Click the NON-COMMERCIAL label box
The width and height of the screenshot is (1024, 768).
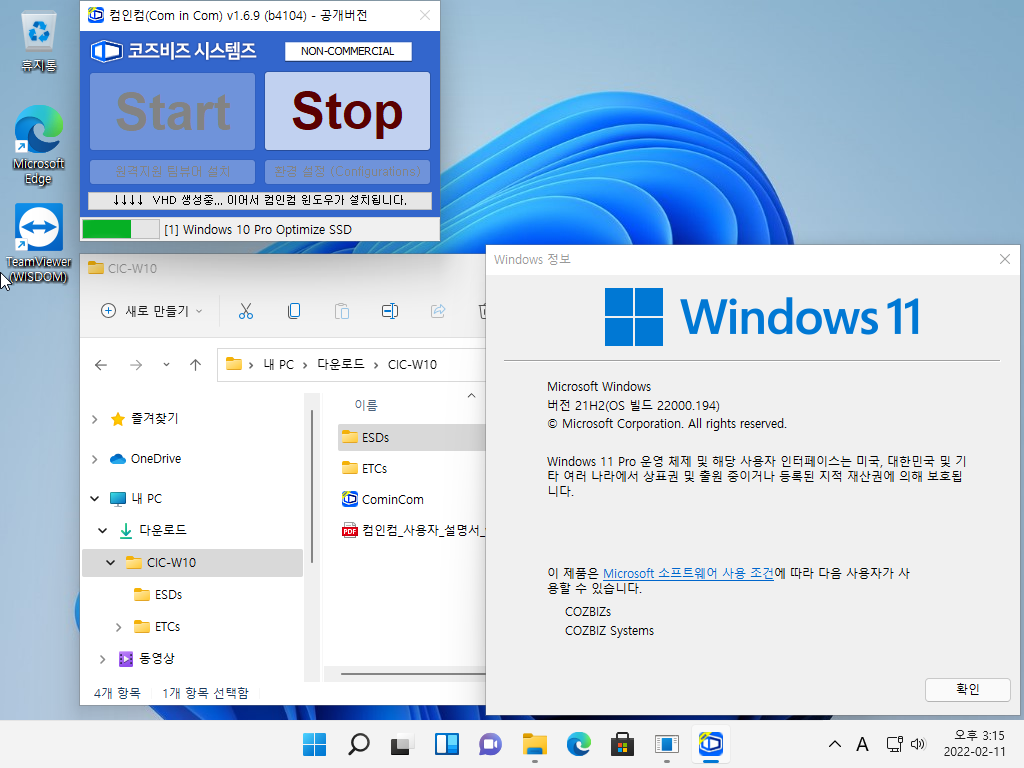coord(347,51)
